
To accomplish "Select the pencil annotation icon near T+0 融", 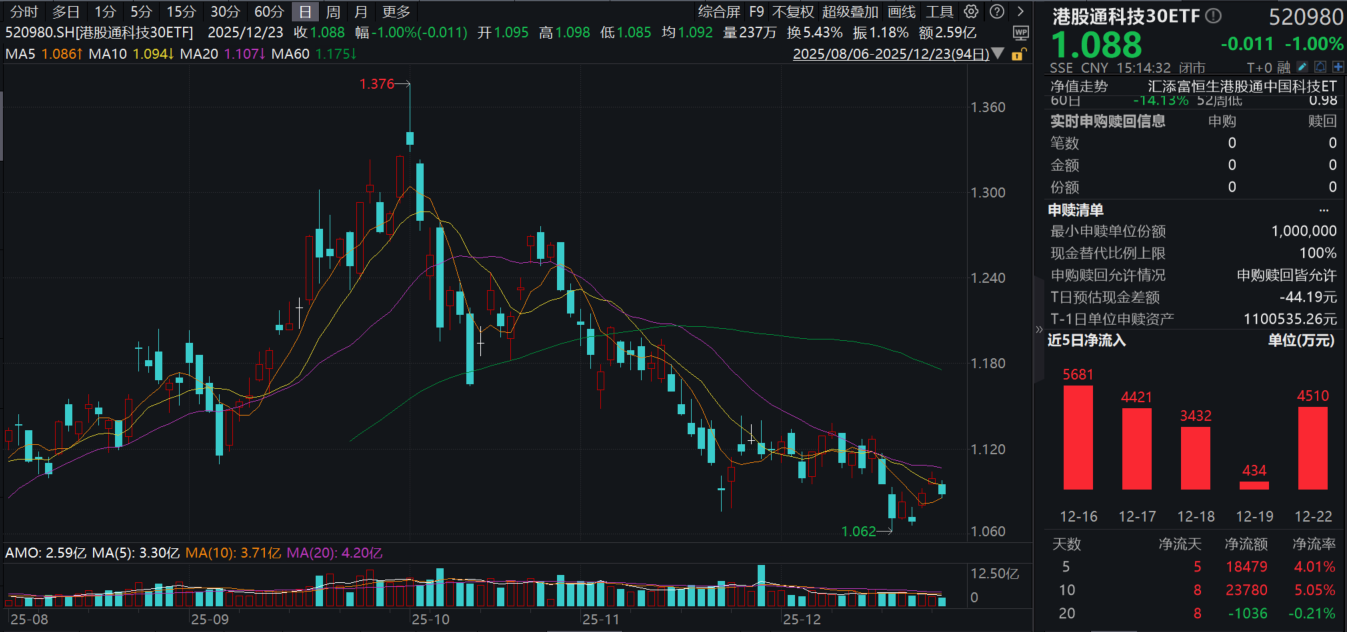I will [1302, 65].
